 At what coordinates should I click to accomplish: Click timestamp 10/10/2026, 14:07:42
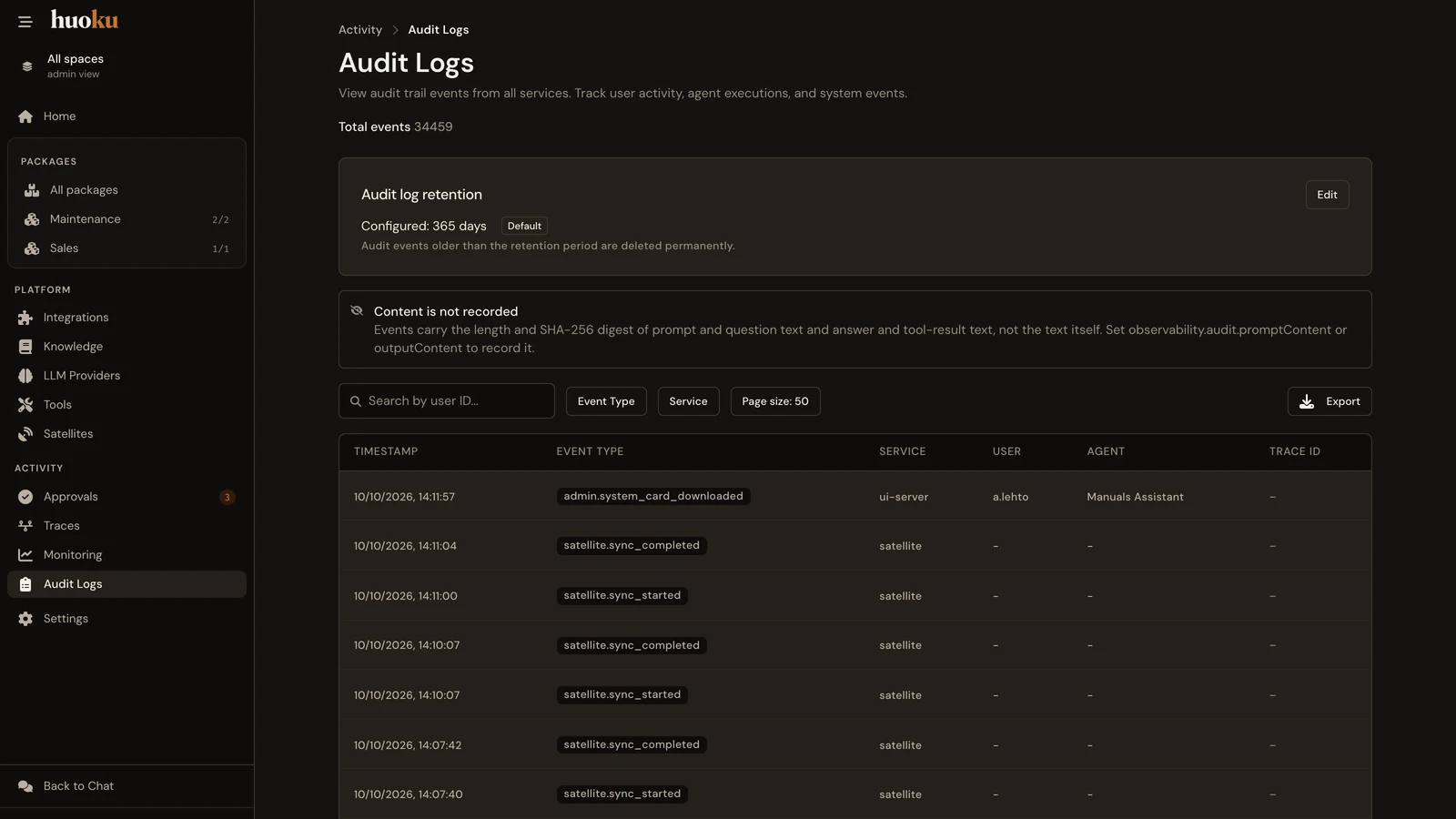pyautogui.click(x=408, y=745)
